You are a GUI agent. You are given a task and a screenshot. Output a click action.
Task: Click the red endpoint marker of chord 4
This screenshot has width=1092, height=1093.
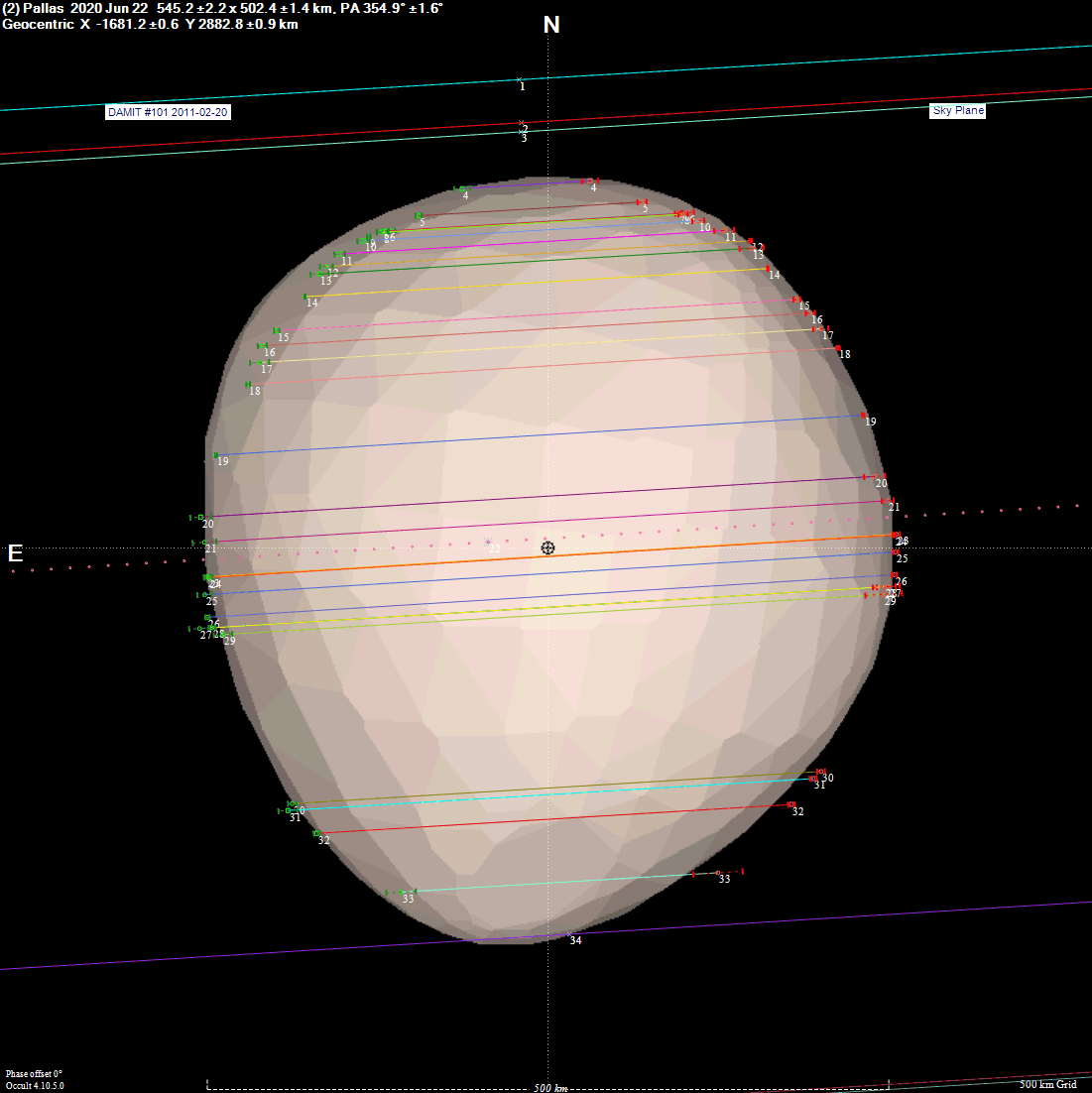tap(582, 181)
